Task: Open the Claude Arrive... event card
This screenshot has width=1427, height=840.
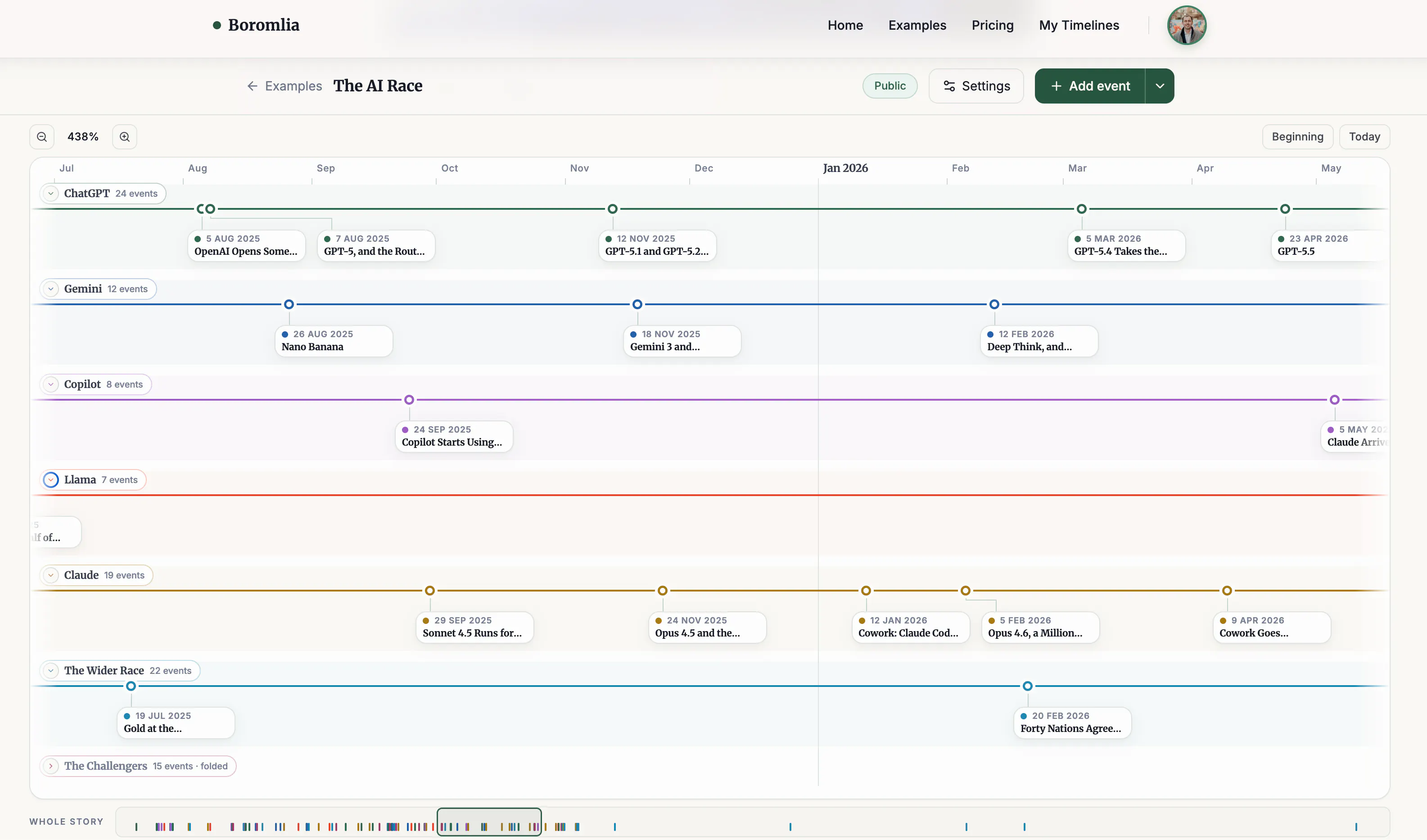Action: 1354,436
